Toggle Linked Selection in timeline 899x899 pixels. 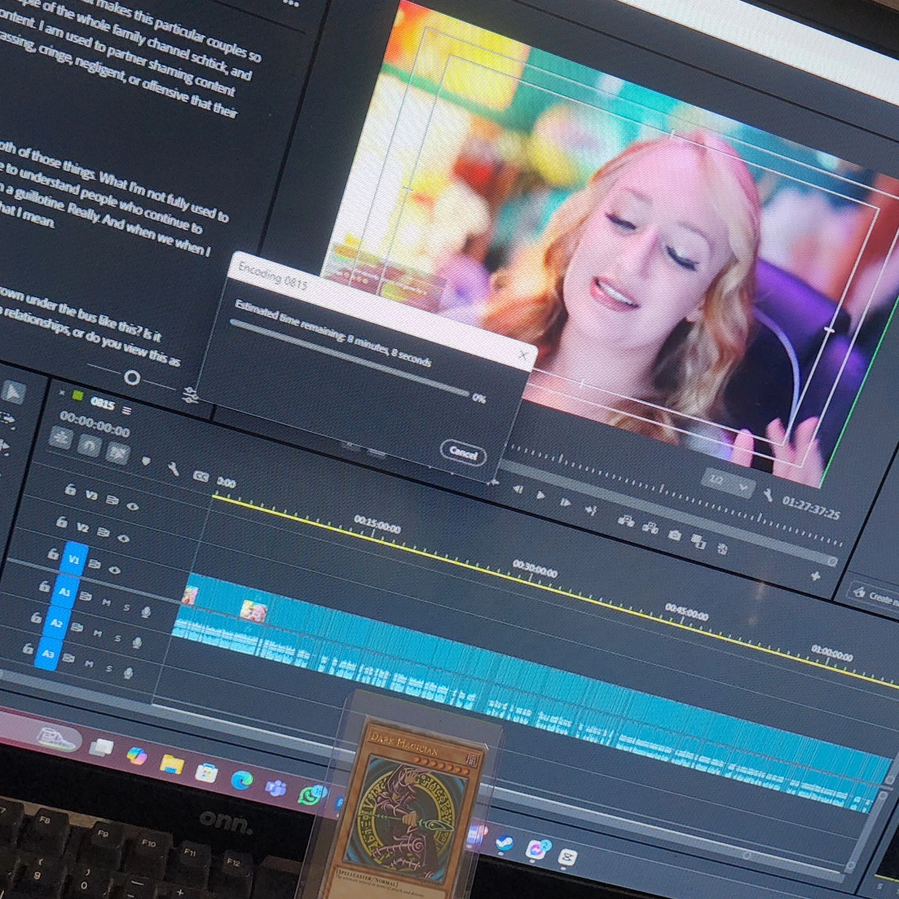click(118, 453)
